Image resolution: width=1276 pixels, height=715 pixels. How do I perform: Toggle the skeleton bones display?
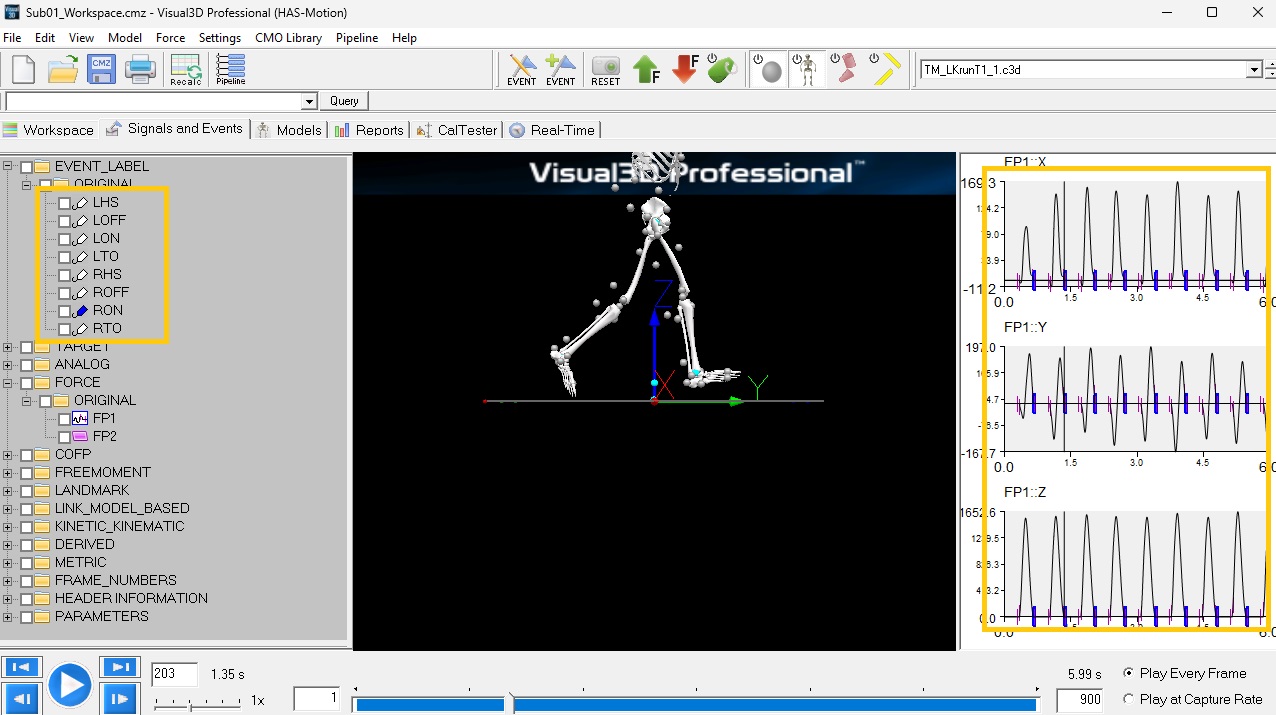pyautogui.click(x=807, y=69)
